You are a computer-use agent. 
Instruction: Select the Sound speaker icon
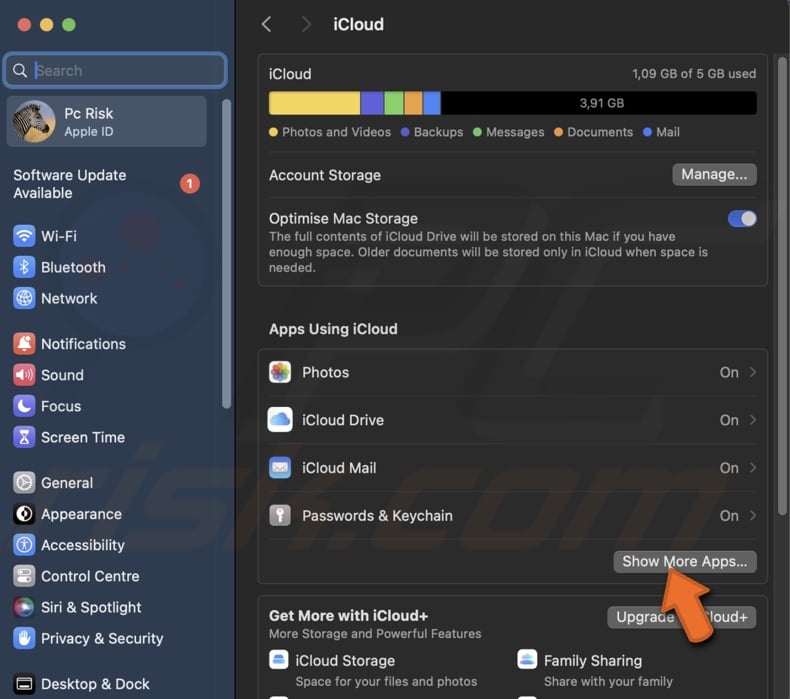click(x=24, y=375)
